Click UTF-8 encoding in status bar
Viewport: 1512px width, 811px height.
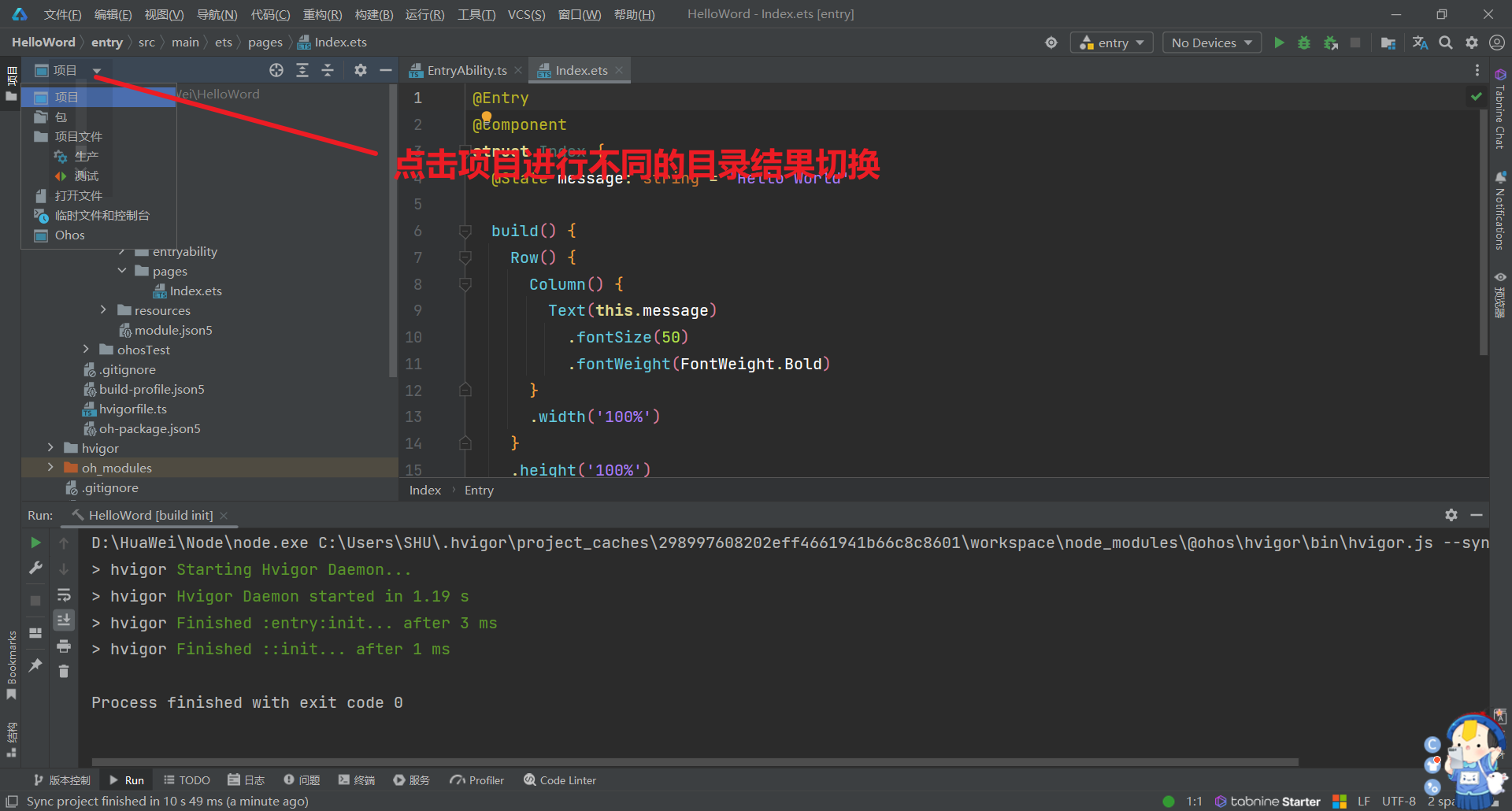click(x=1399, y=802)
